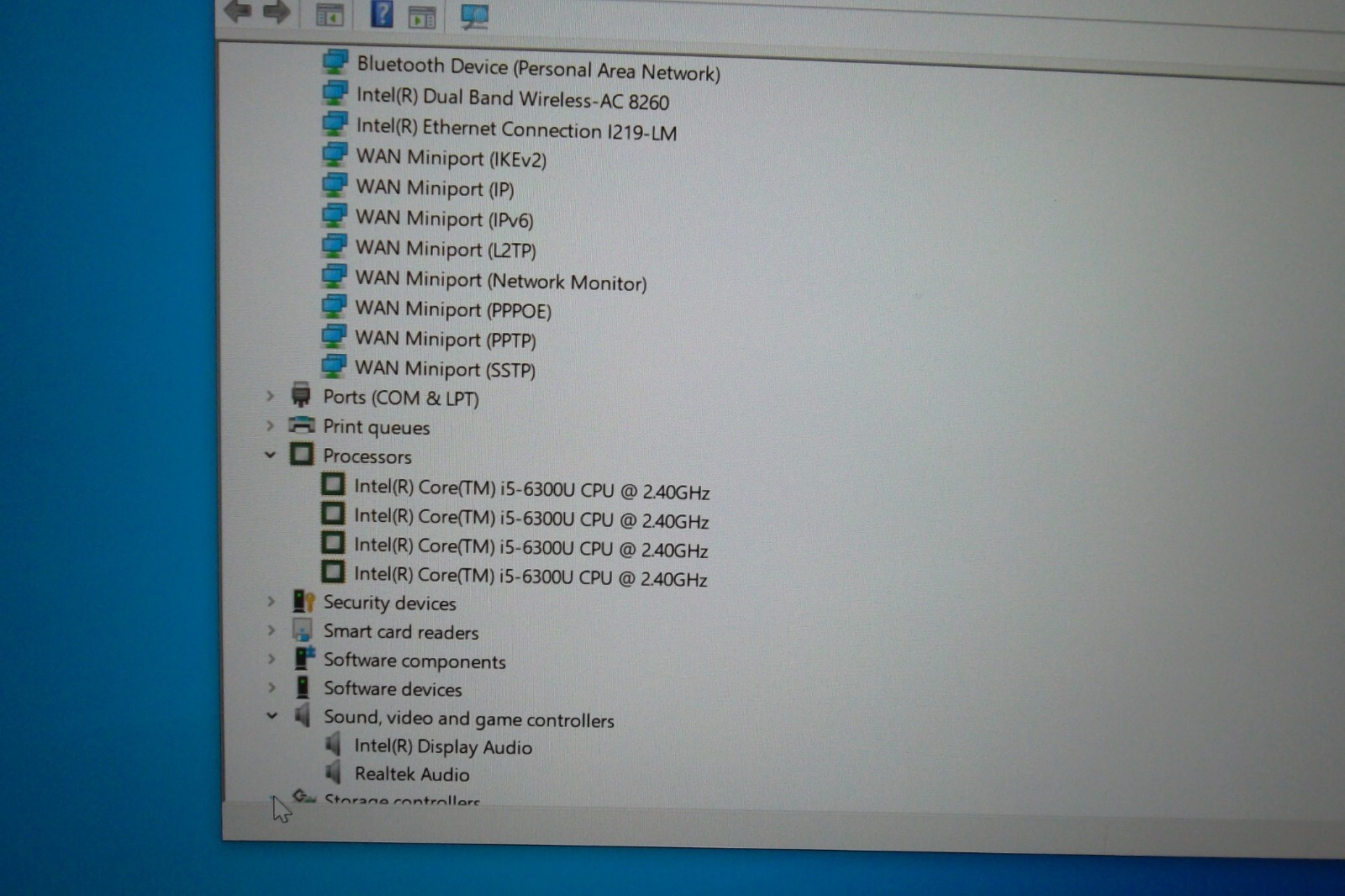Select the WAN Miniport (IPv6) adapter icon
The width and height of the screenshot is (1345, 896).
[335, 214]
